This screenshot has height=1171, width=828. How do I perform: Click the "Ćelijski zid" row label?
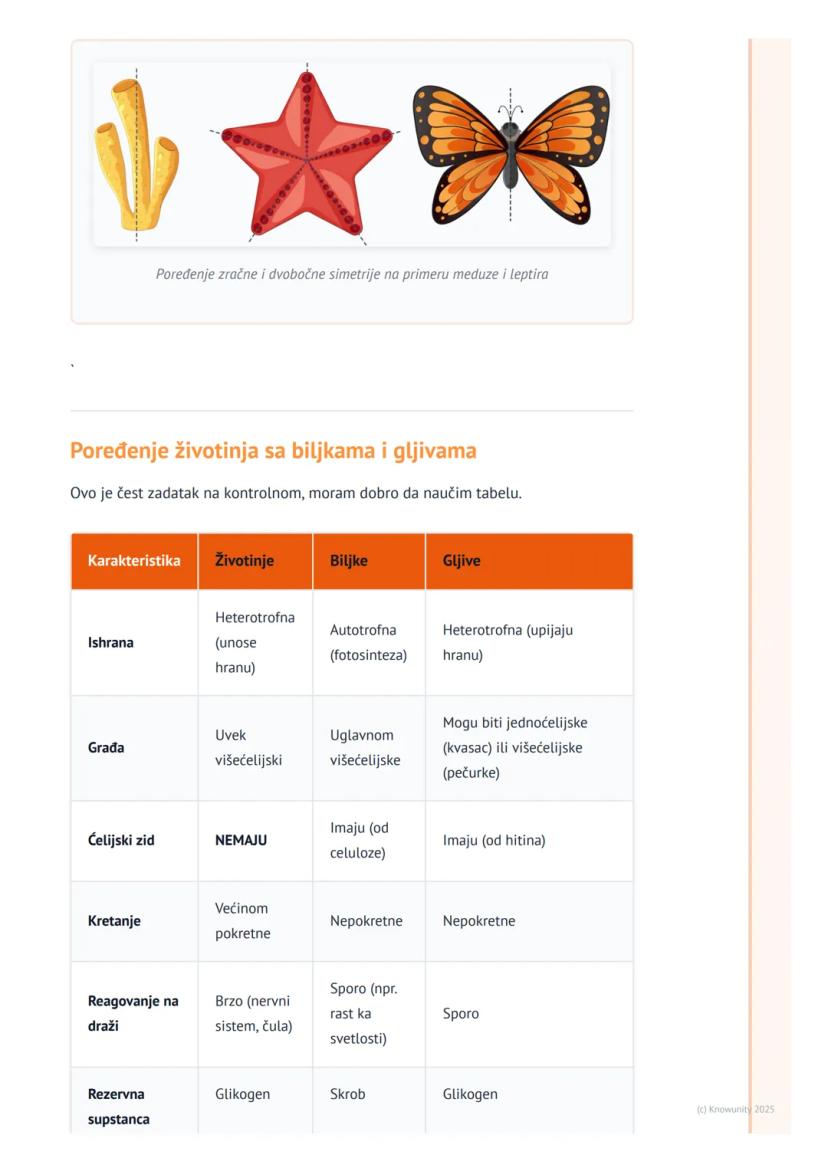pos(121,841)
